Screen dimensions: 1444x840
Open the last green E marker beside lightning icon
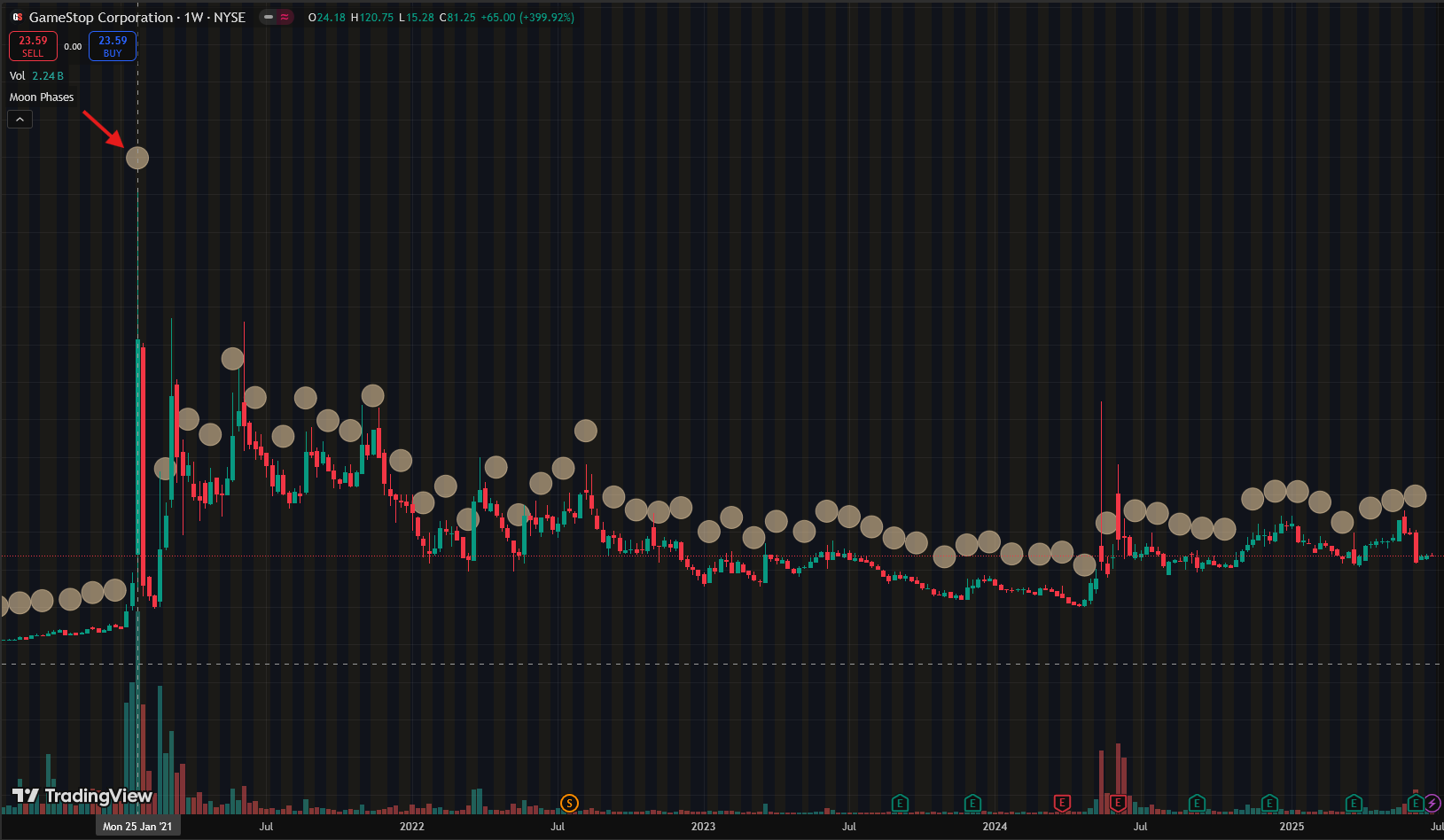click(1417, 804)
